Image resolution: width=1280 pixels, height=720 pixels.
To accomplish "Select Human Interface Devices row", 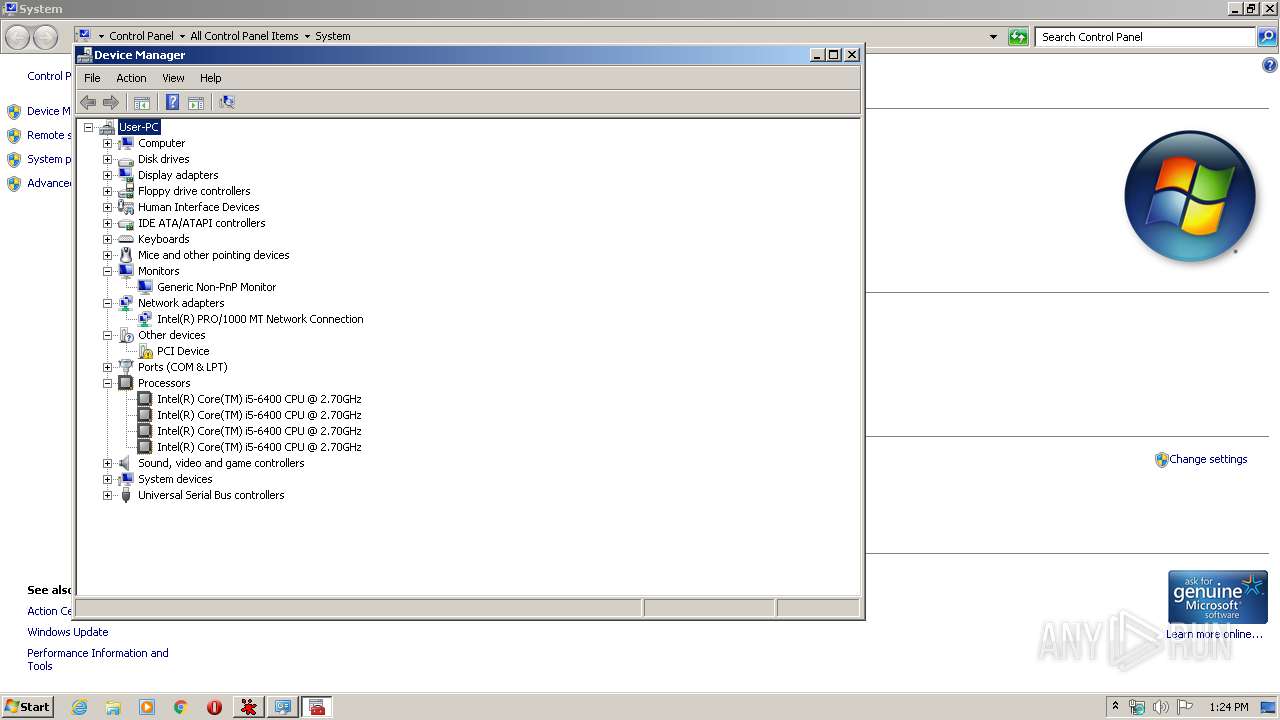I will (x=198, y=207).
